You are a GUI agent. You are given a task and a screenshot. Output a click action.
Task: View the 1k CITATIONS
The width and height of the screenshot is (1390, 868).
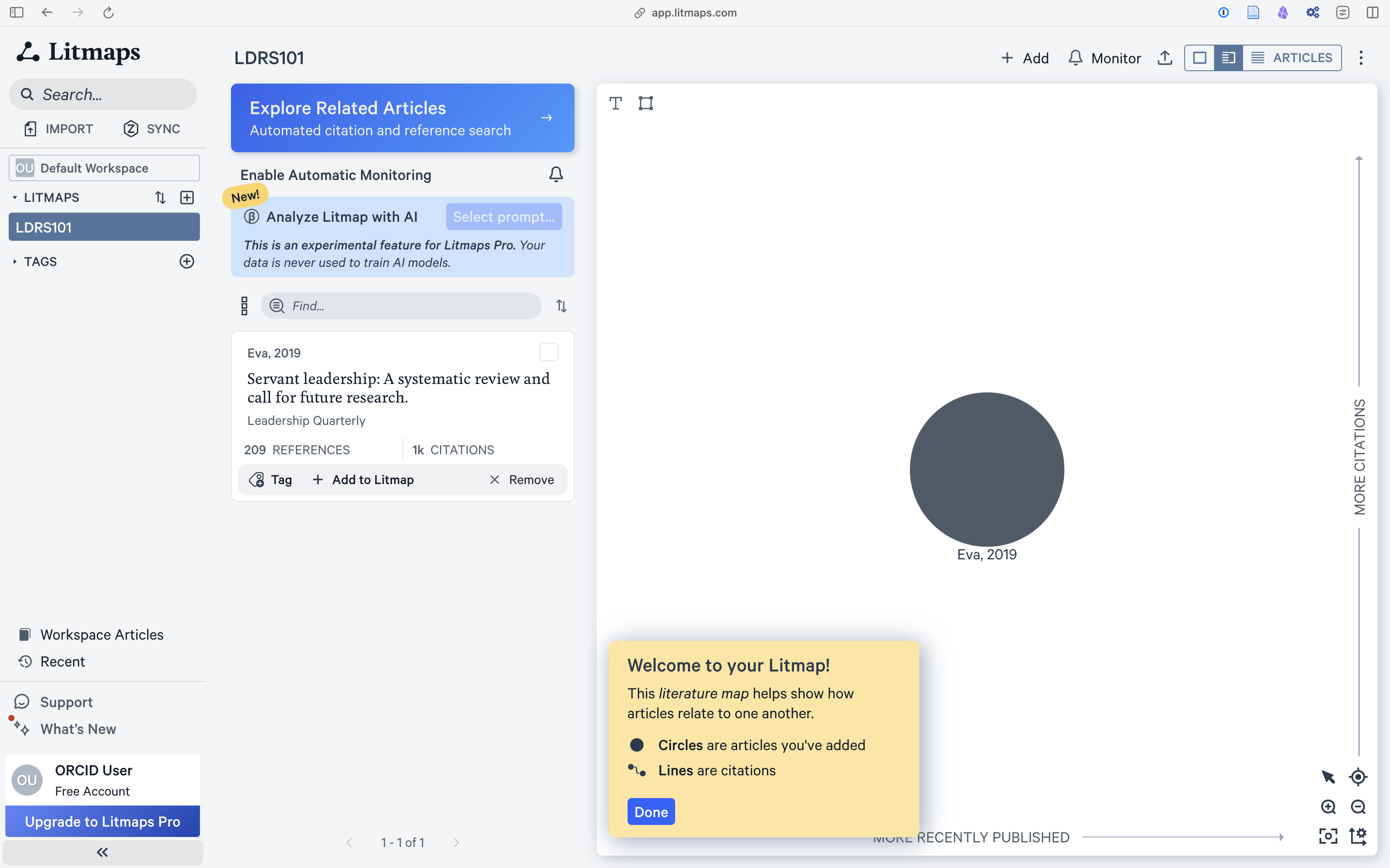click(453, 449)
